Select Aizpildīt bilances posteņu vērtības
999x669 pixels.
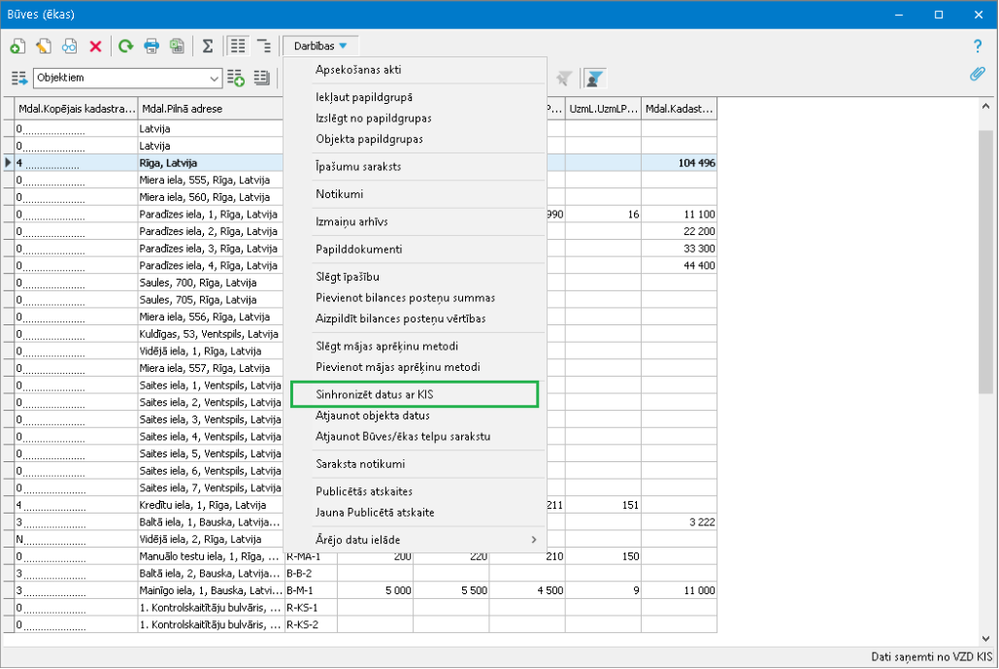tap(415, 319)
